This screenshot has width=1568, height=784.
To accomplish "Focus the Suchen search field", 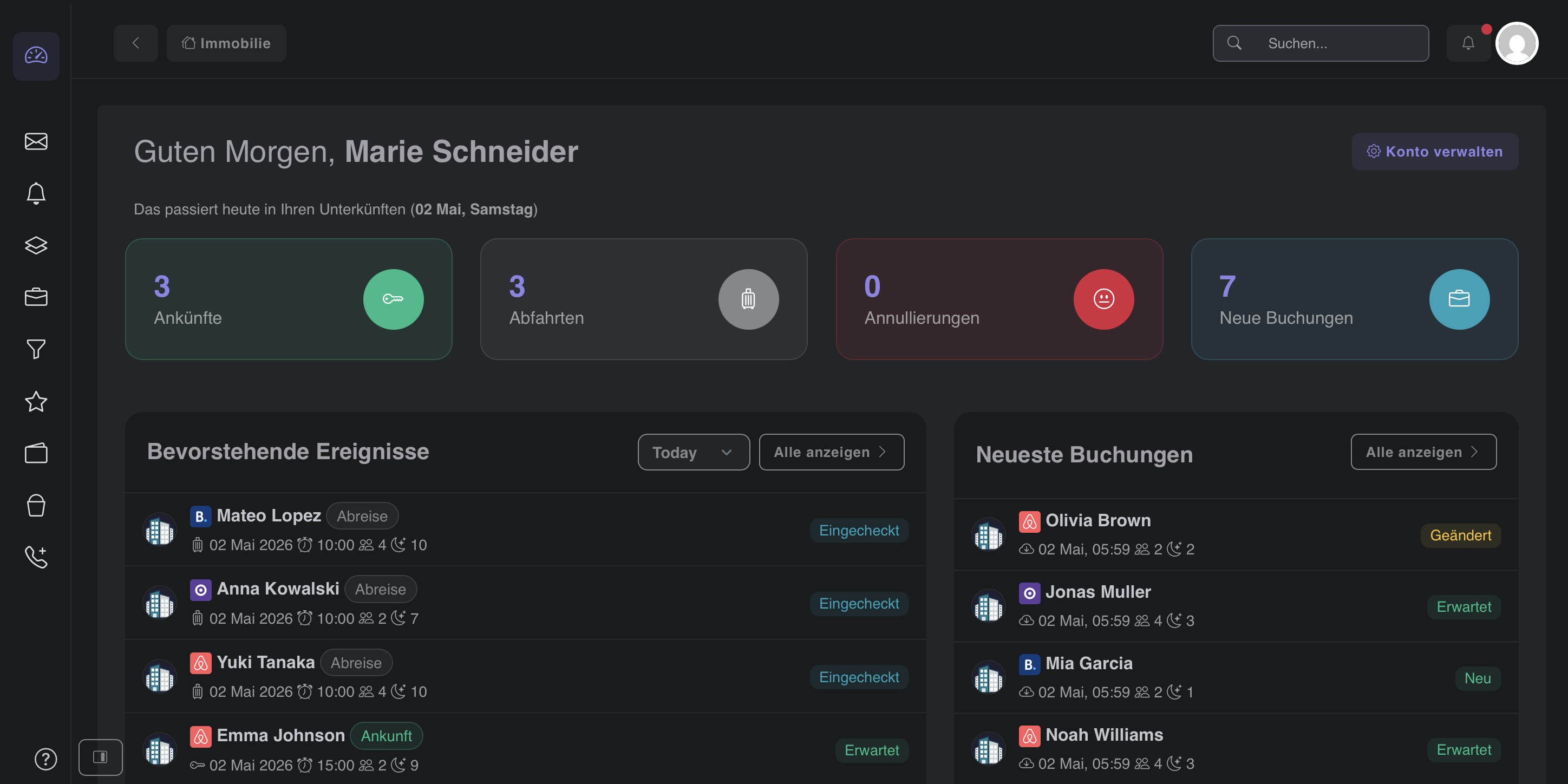I will (x=1321, y=43).
